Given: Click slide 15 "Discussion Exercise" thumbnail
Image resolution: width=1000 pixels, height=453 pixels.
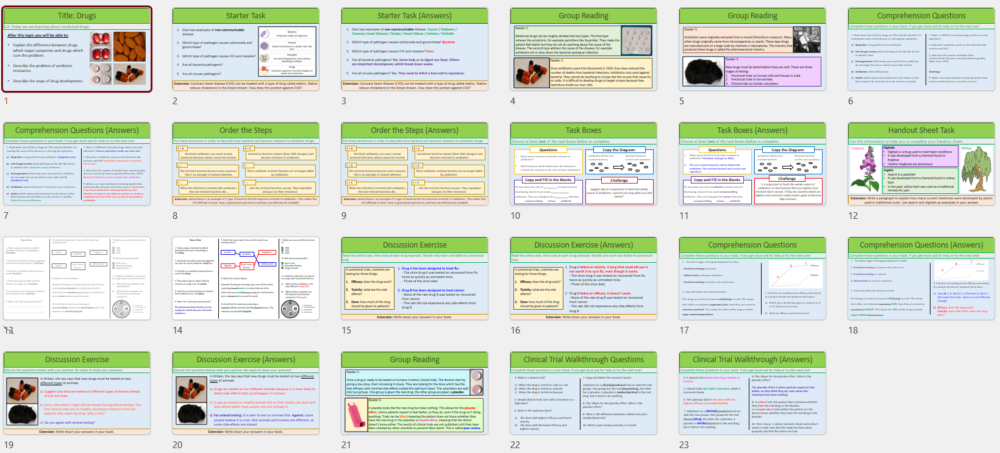Looking at the screenshot, I should [415, 278].
